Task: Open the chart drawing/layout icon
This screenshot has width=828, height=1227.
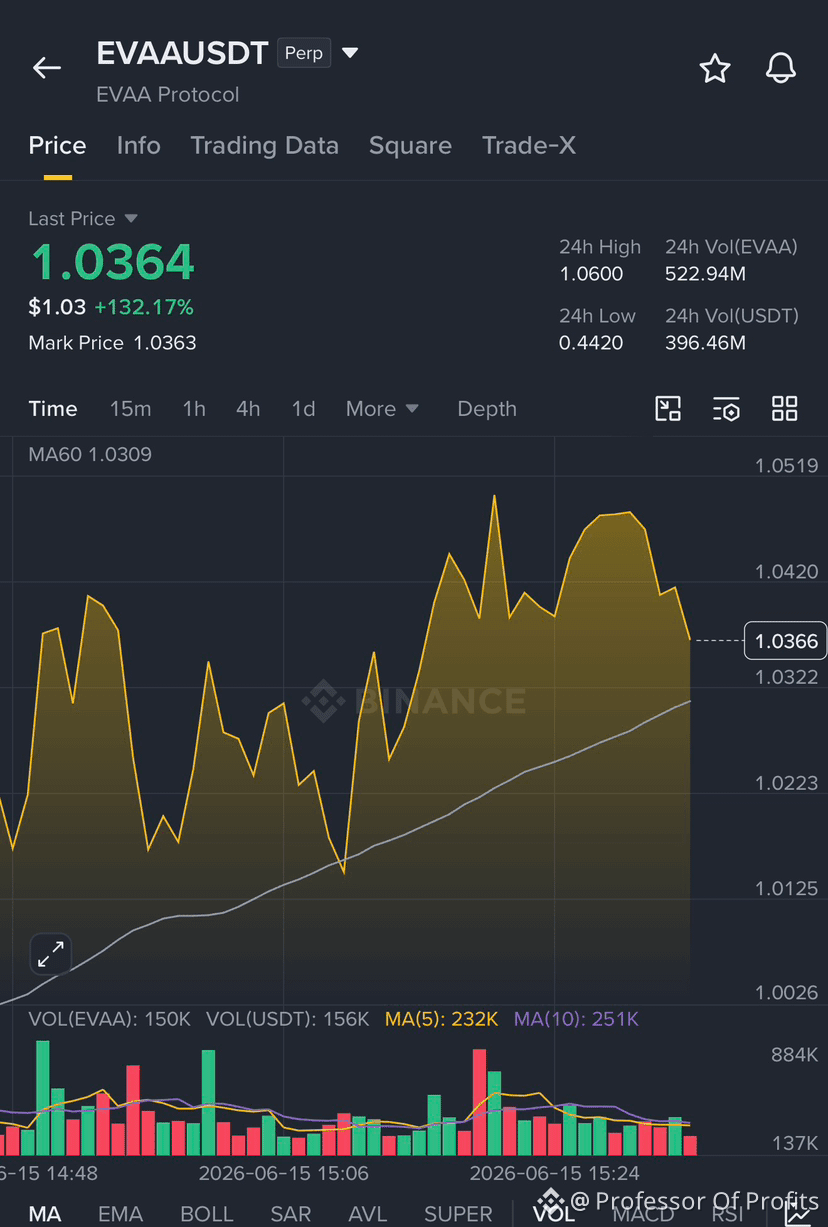Action: point(668,408)
